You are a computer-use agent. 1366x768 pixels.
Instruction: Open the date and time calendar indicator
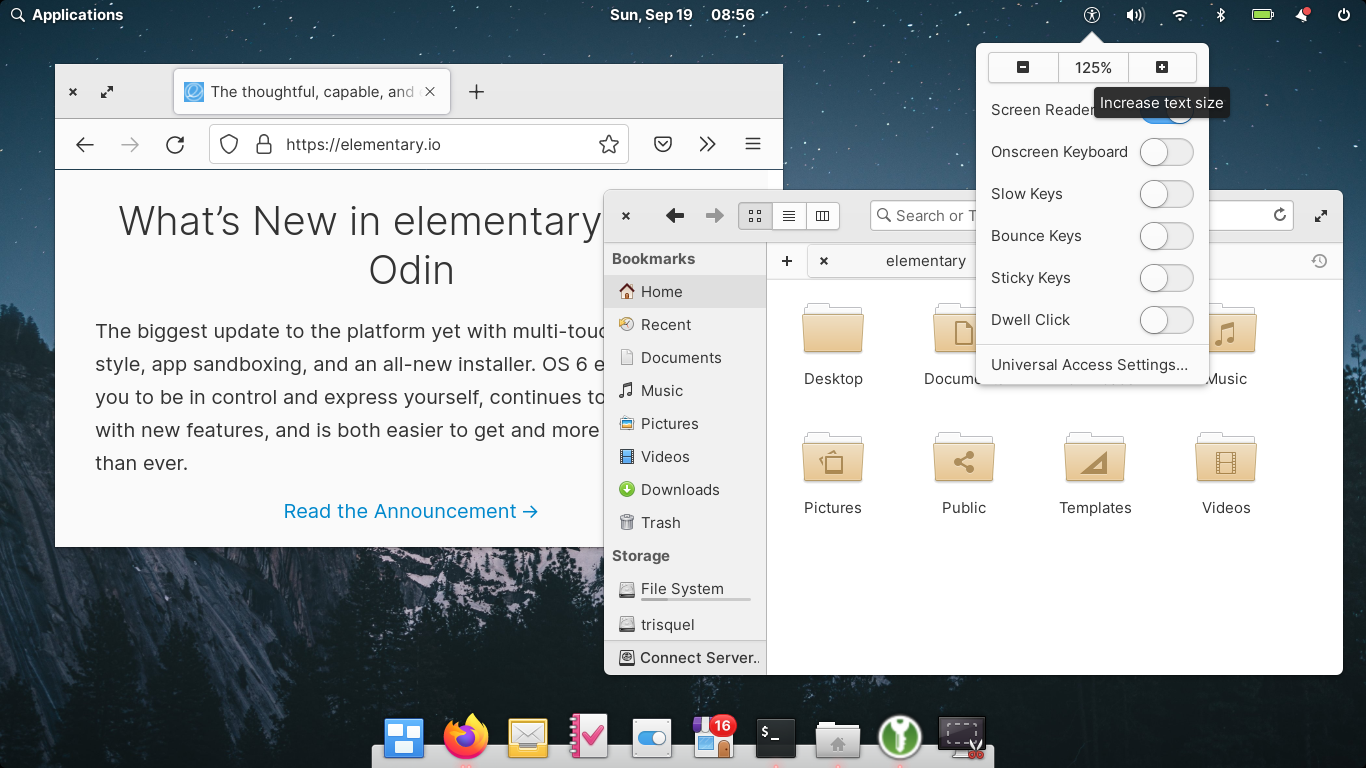click(682, 15)
